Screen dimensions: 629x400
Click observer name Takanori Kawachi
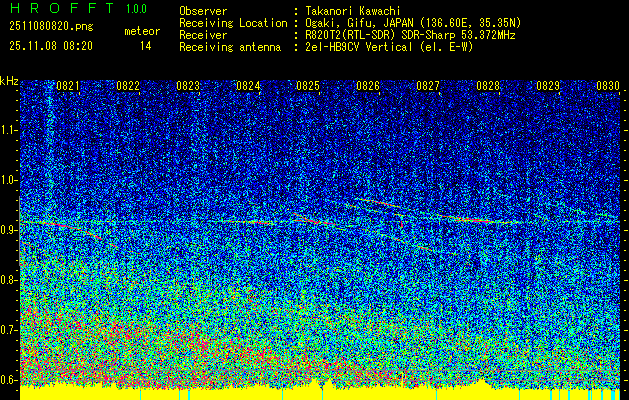(353, 11)
